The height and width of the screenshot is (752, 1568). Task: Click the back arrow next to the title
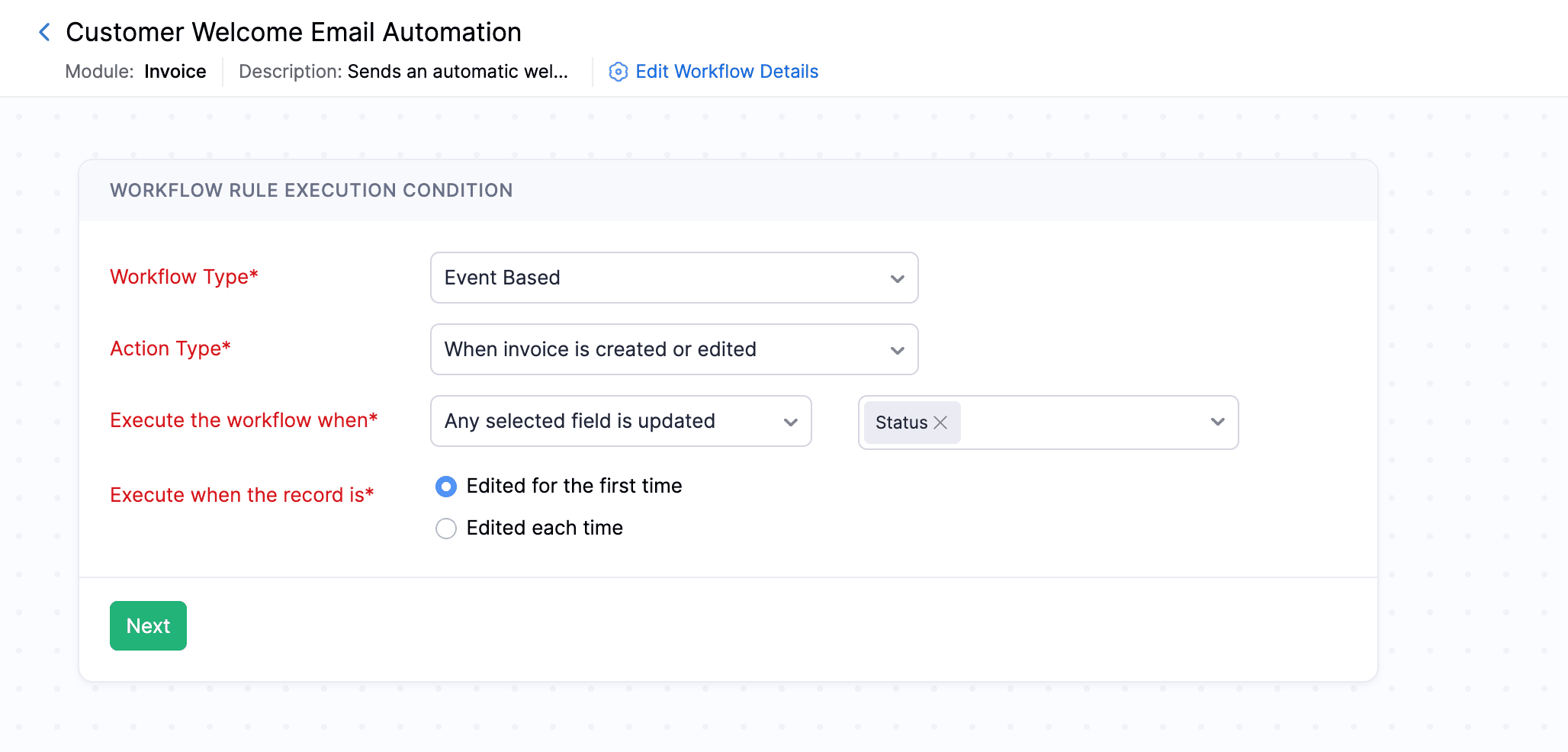[x=43, y=32]
